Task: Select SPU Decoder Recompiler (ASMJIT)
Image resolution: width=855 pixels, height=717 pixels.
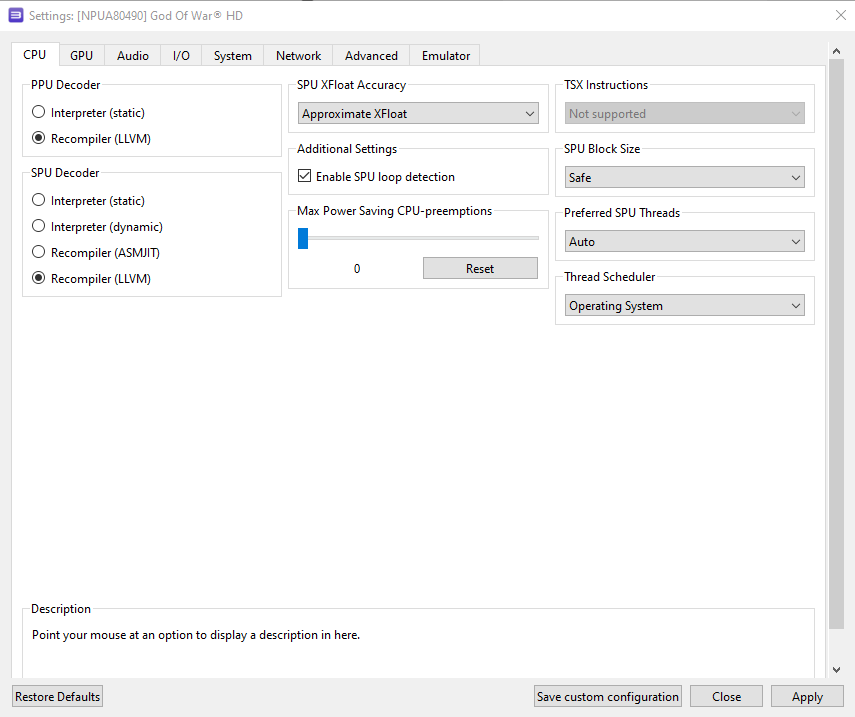Action: tap(39, 252)
